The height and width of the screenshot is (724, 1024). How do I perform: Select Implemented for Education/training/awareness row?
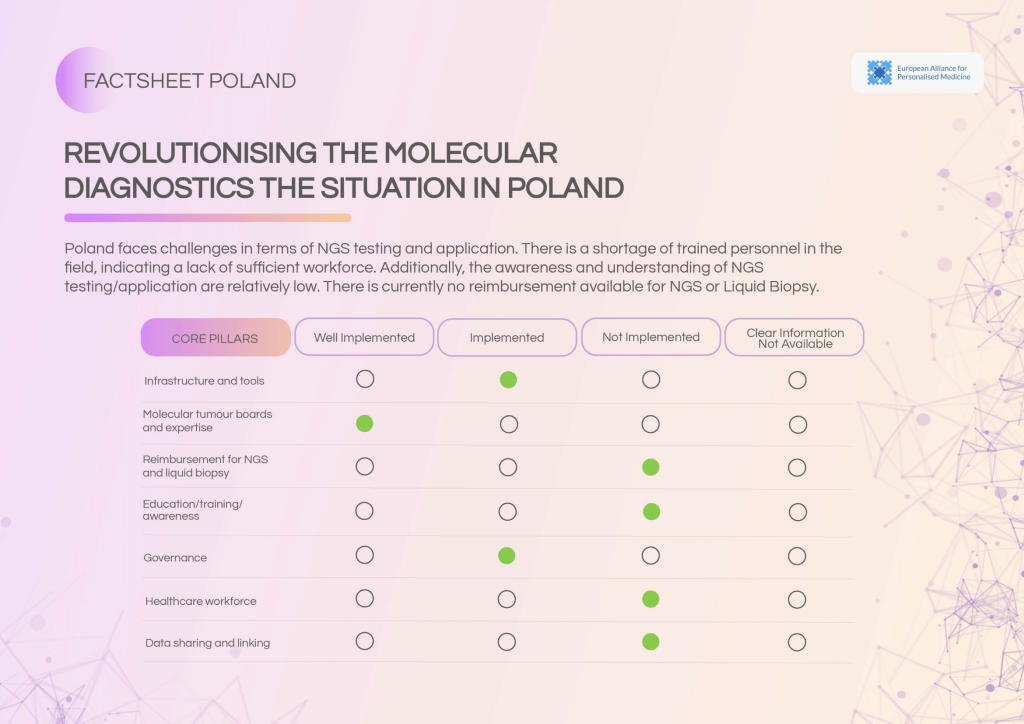508,512
